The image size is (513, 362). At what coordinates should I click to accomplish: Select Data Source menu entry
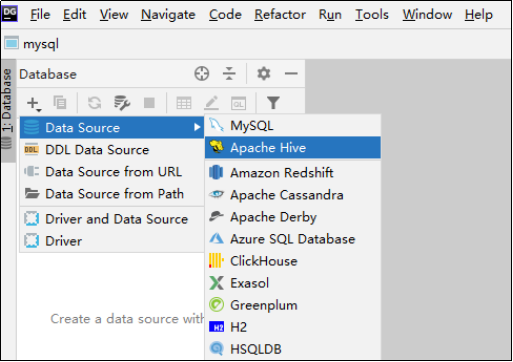coord(112,128)
